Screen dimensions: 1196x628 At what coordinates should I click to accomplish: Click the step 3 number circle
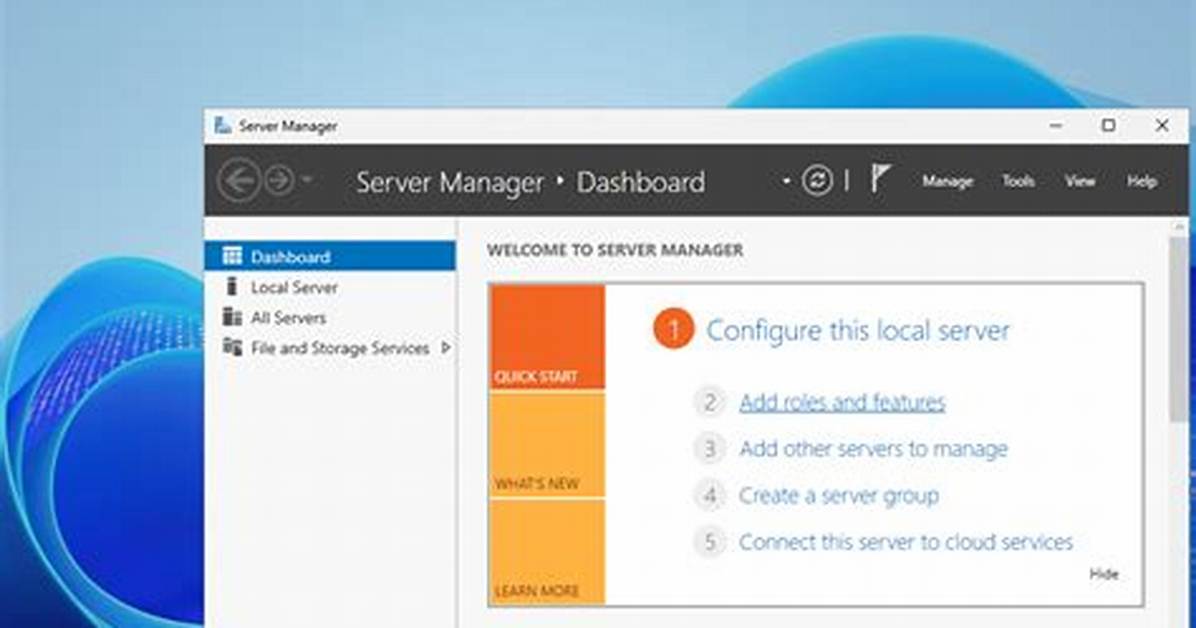pyautogui.click(x=709, y=449)
